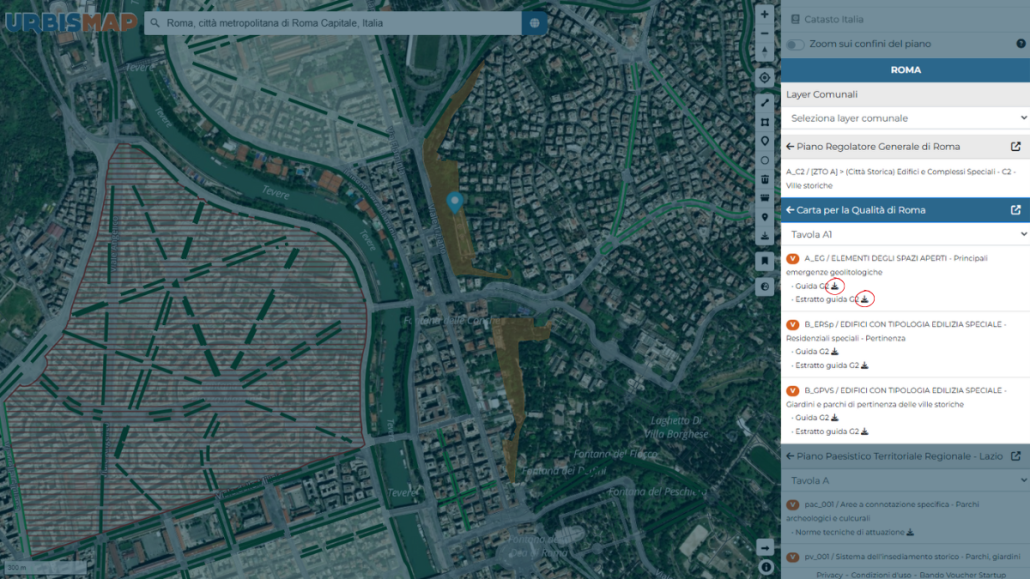
Task: Open the layers stack tool icon
Action: [x=765, y=198]
